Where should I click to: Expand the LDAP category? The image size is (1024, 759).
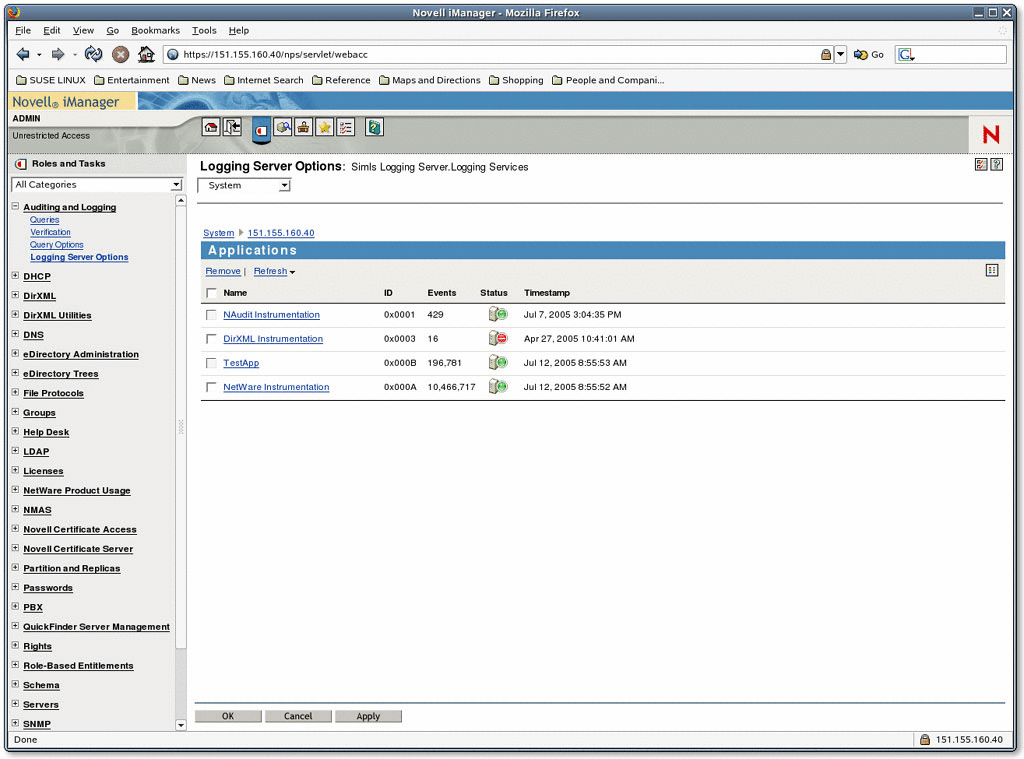point(15,451)
